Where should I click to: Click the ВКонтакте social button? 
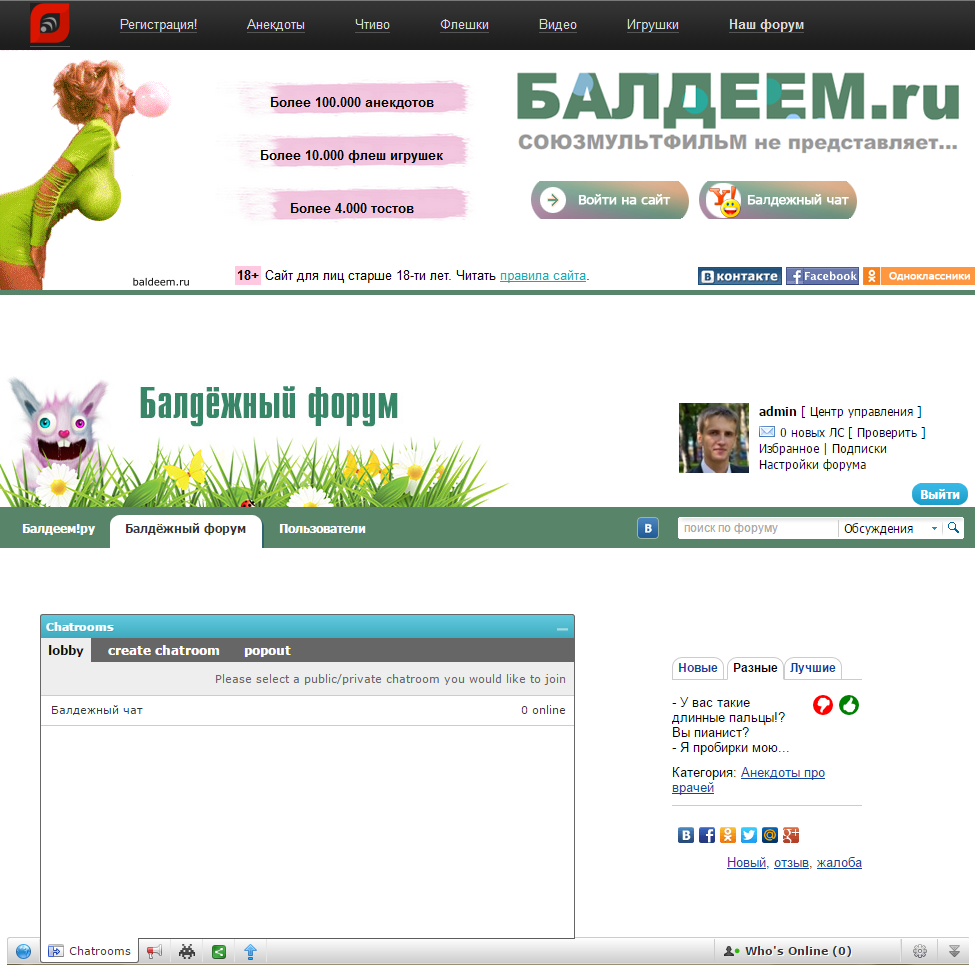point(740,276)
